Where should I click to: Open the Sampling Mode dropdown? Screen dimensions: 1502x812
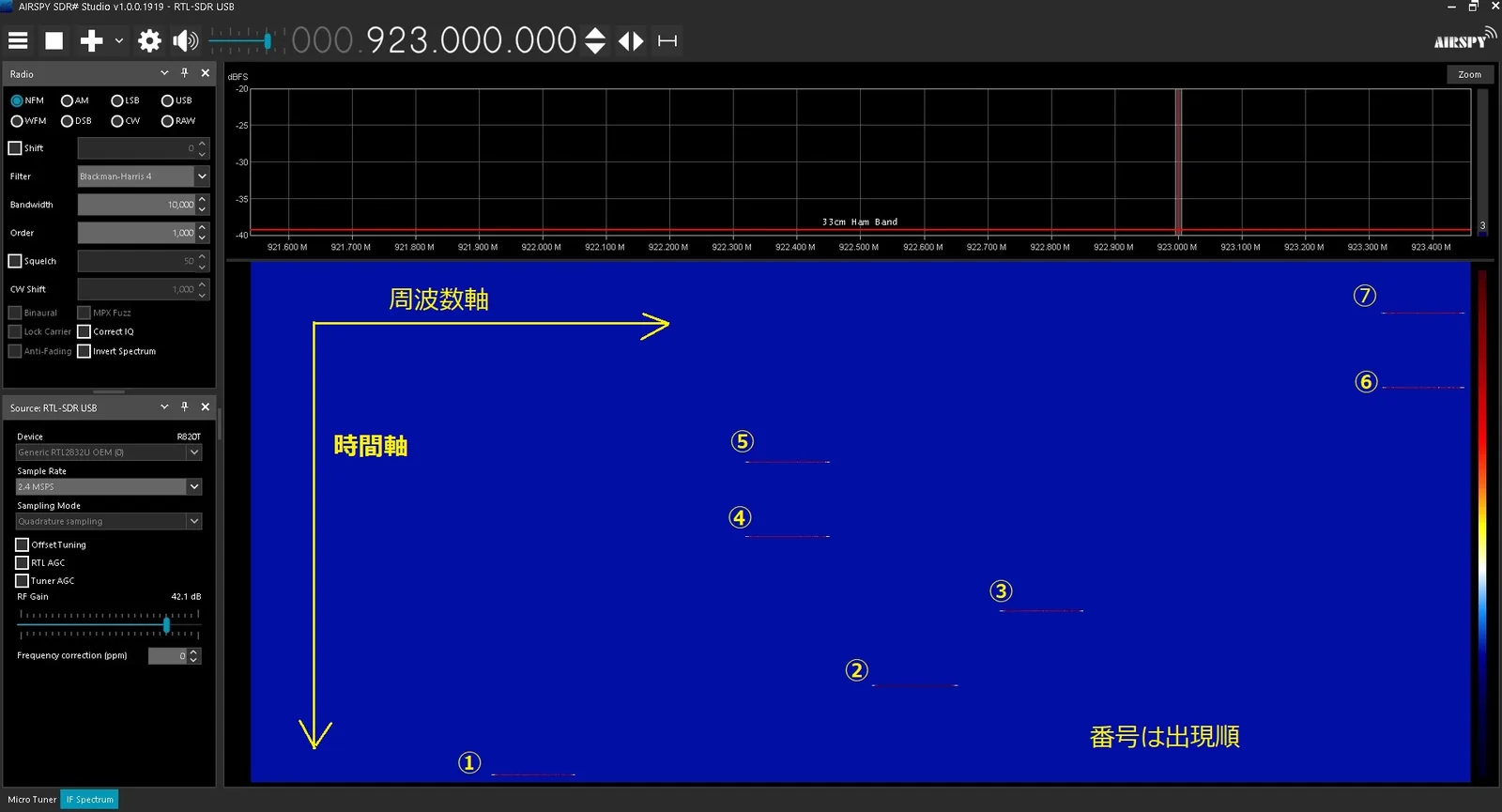click(x=109, y=521)
